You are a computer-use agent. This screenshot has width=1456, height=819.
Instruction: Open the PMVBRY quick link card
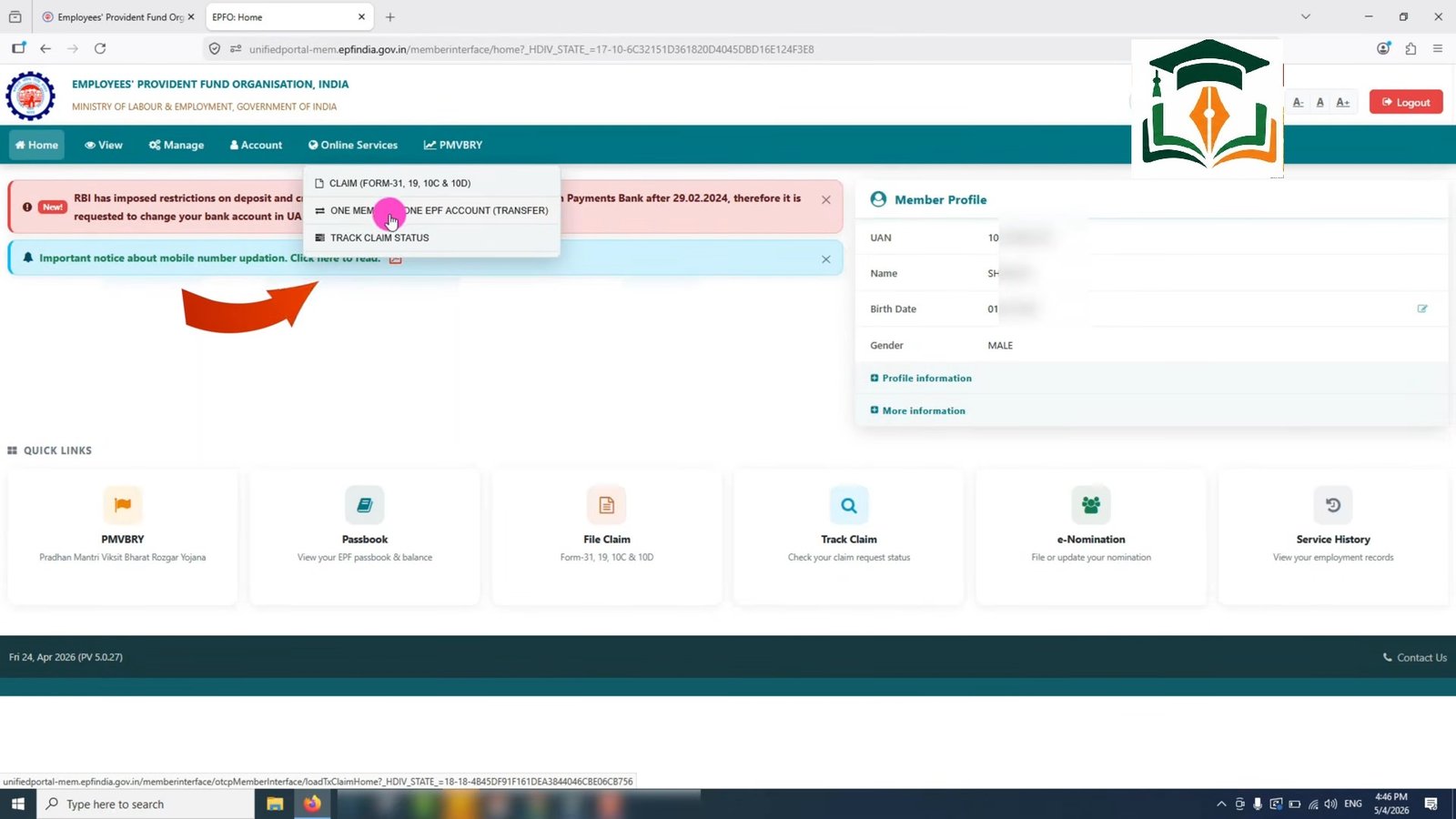point(123,536)
